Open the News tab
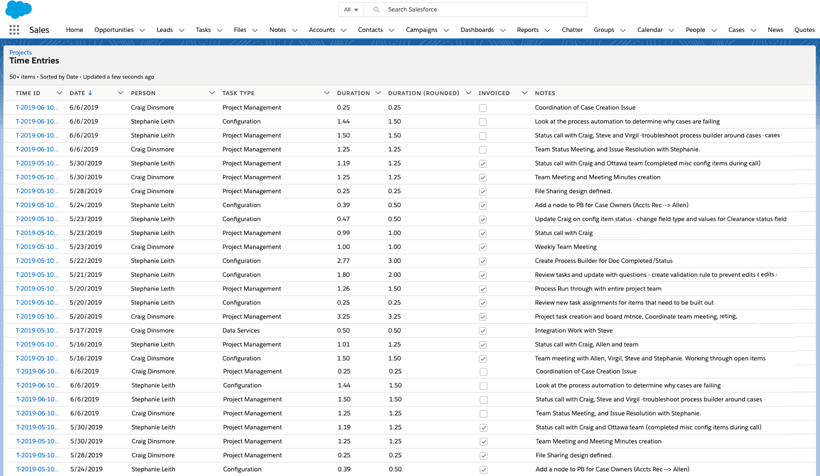The width and height of the screenshot is (820, 476). pyautogui.click(x=775, y=30)
